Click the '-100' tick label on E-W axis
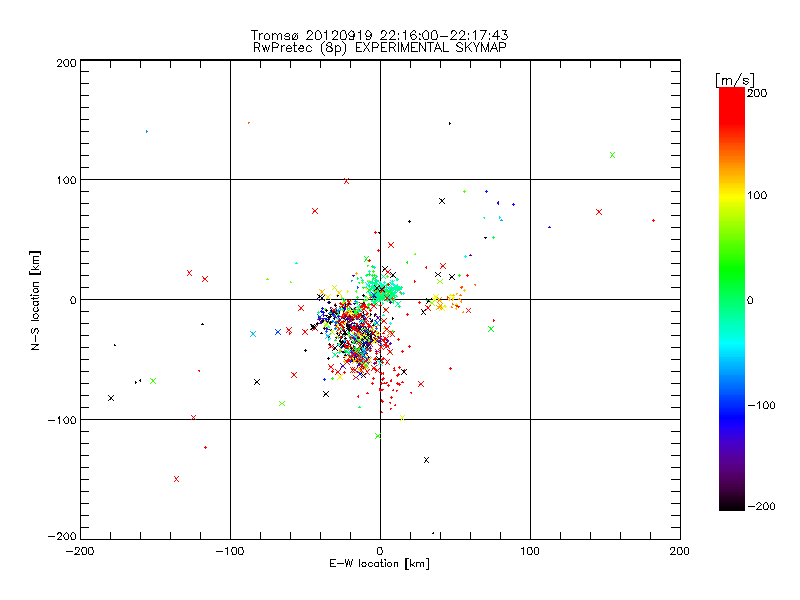 click(230, 551)
